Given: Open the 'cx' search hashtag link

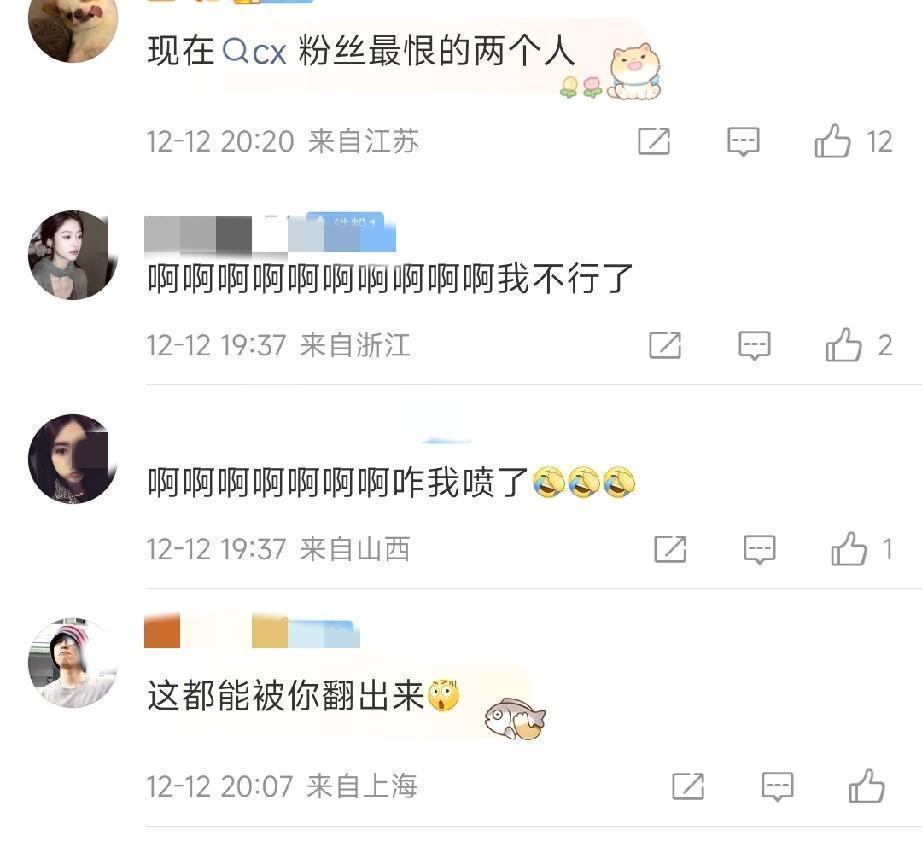Looking at the screenshot, I should coord(255,52).
